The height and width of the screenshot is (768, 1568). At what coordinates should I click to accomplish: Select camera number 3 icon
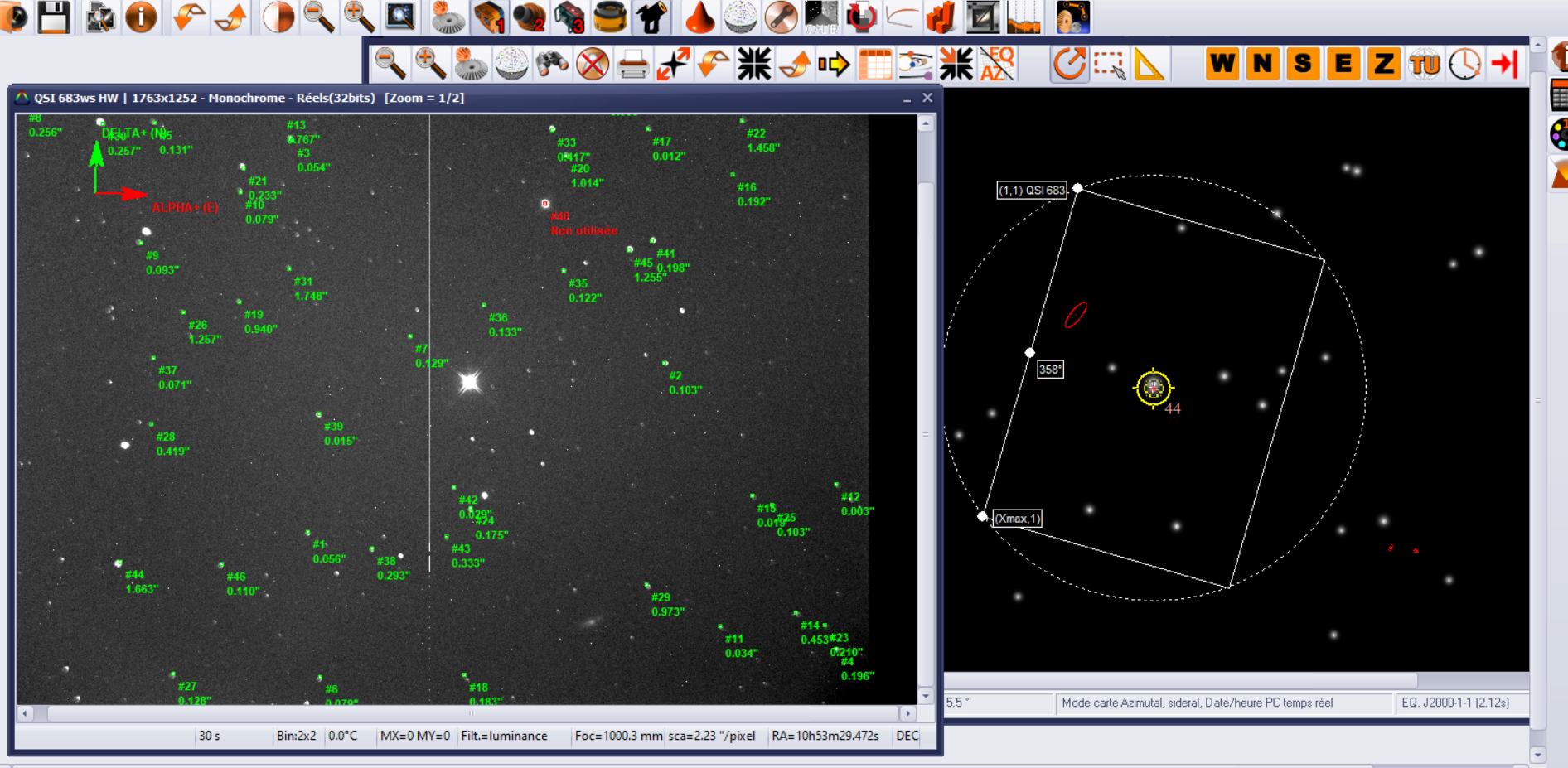[569, 17]
